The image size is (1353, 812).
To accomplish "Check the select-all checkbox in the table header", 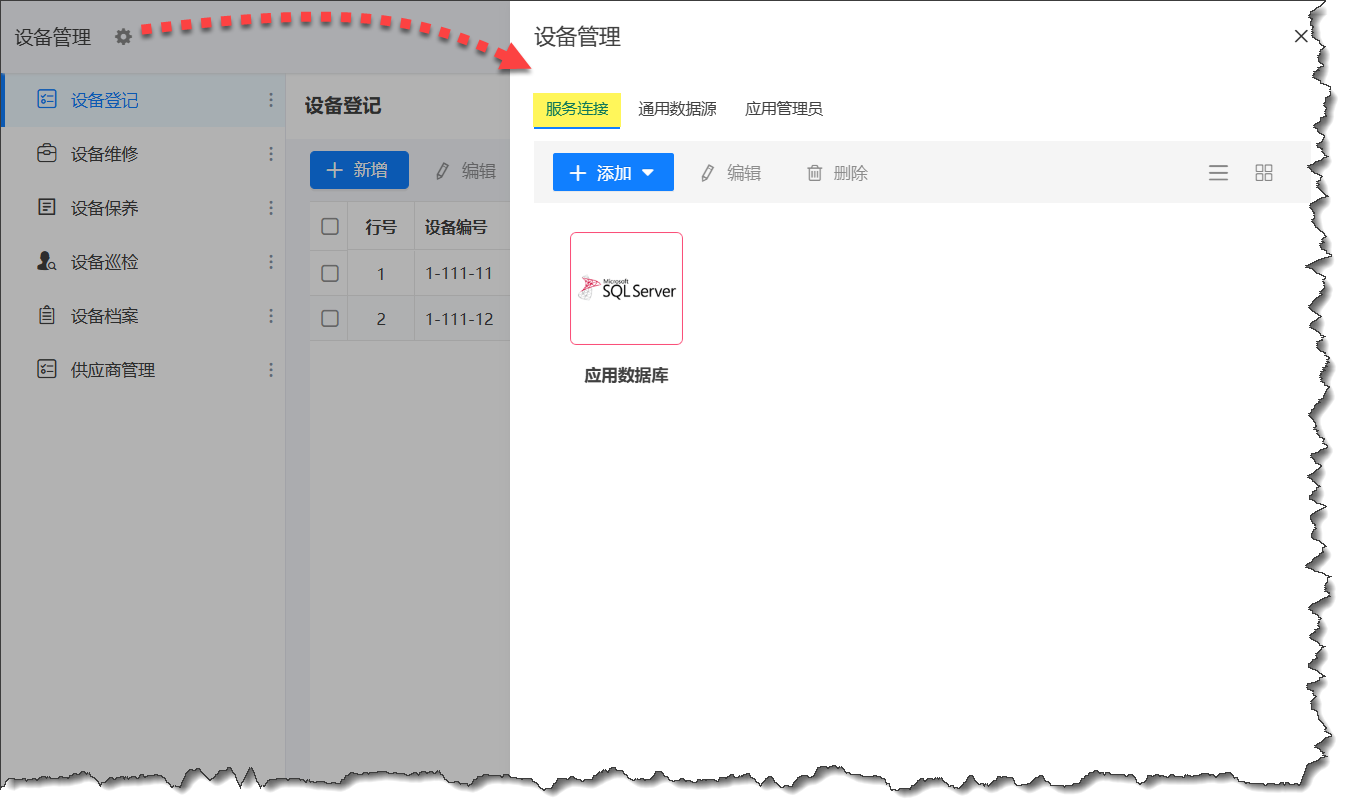I will [329, 226].
